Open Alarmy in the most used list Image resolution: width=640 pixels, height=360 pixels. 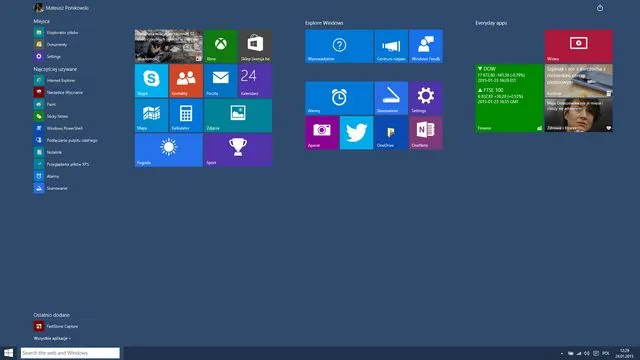point(47,176)
